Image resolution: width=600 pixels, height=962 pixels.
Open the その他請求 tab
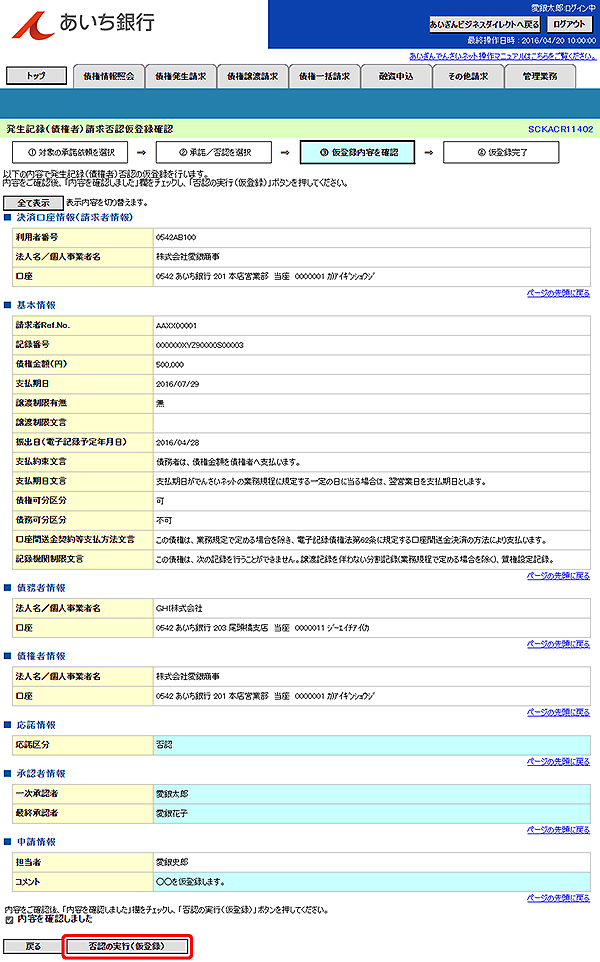click(467, 77)
